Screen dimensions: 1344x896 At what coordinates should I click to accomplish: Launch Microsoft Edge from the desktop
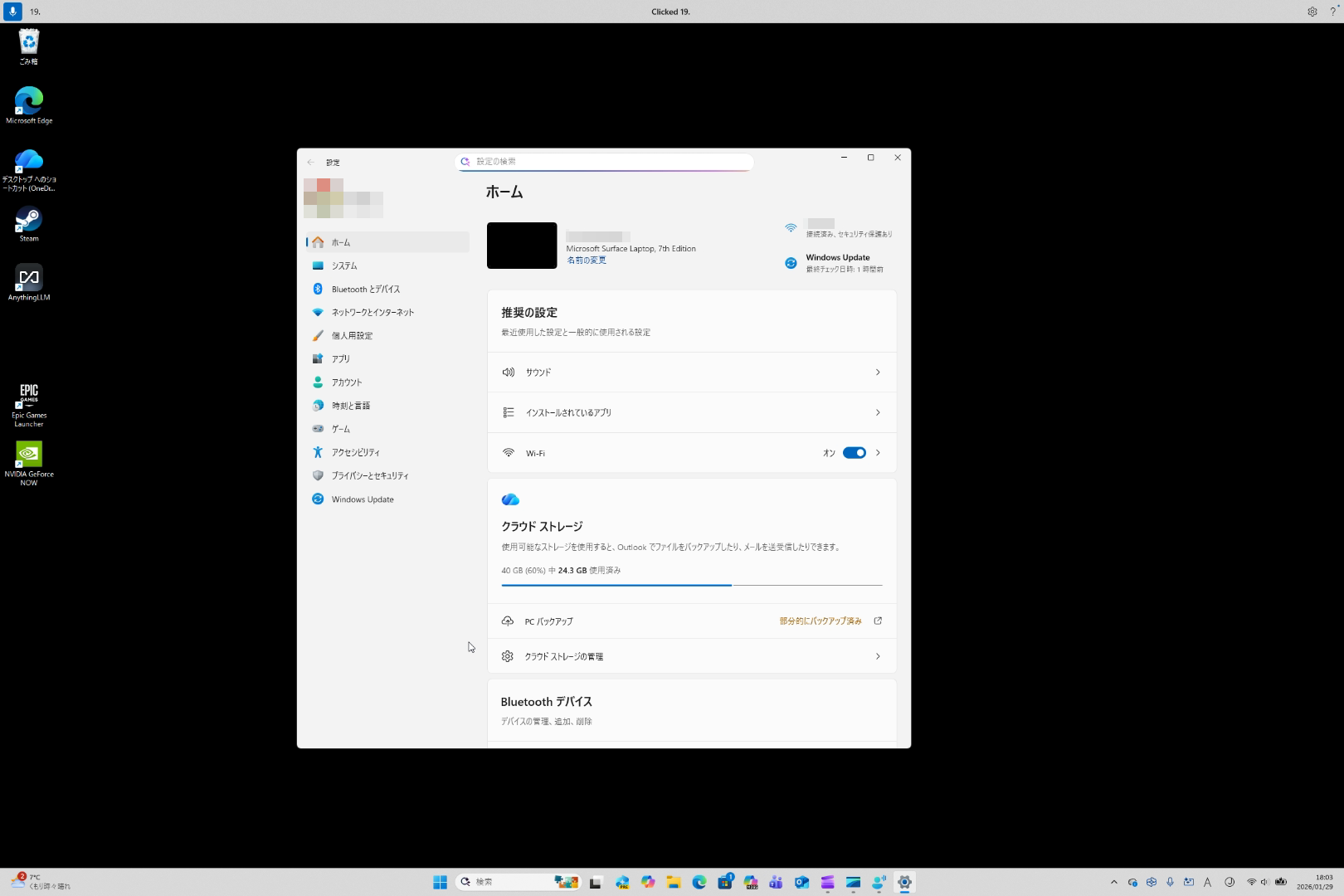click(29, 105)
